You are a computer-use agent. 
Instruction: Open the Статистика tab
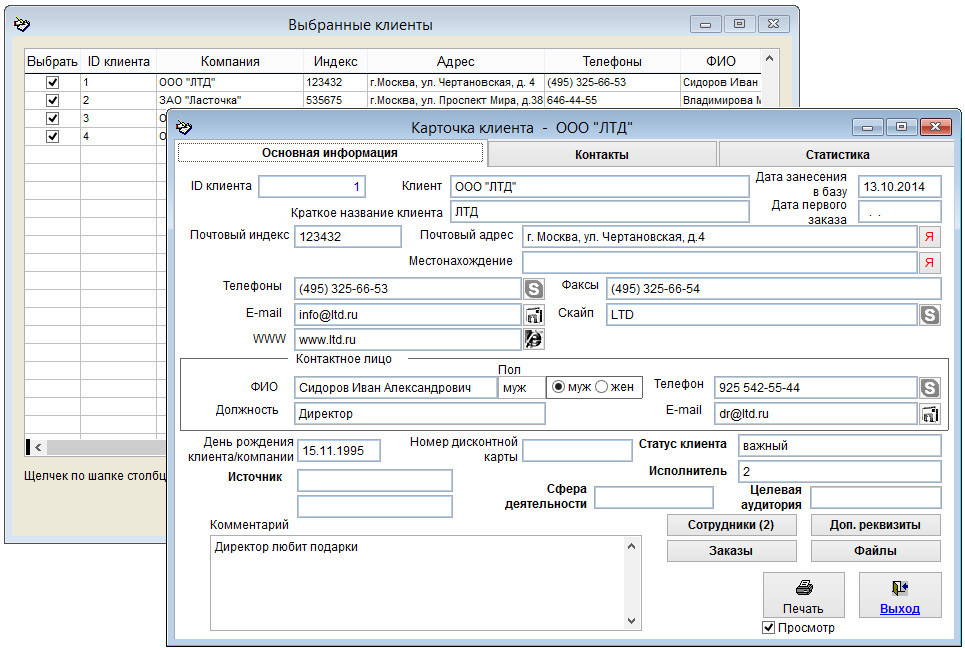coord(837,155)
